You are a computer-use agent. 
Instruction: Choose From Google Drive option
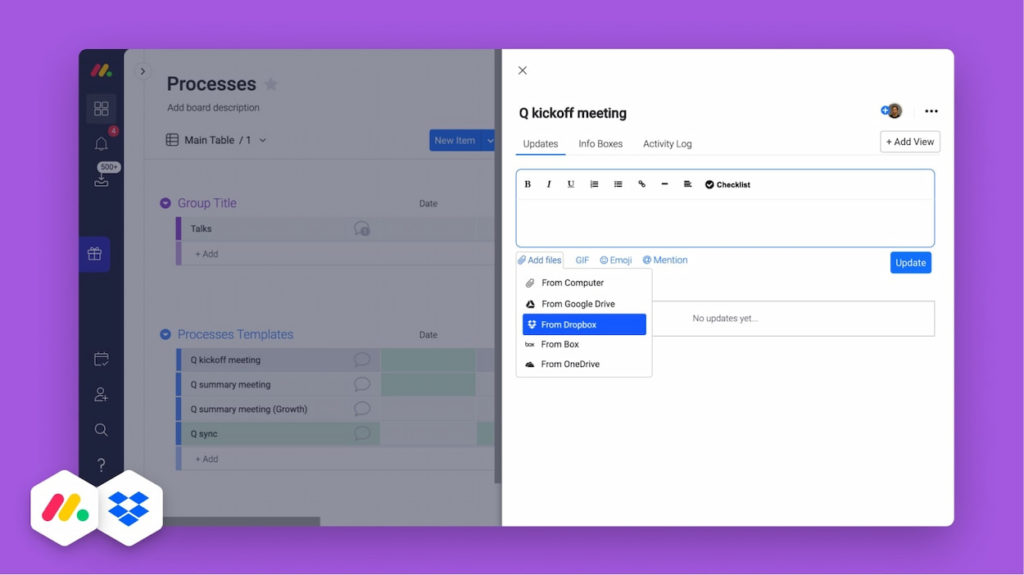tap(584, 304)
